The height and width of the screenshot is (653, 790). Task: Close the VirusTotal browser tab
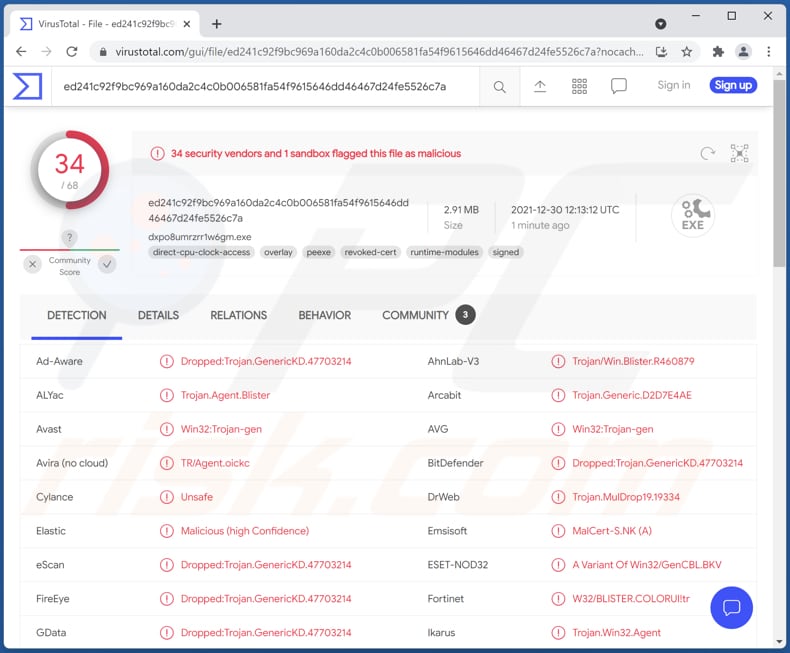187,24
